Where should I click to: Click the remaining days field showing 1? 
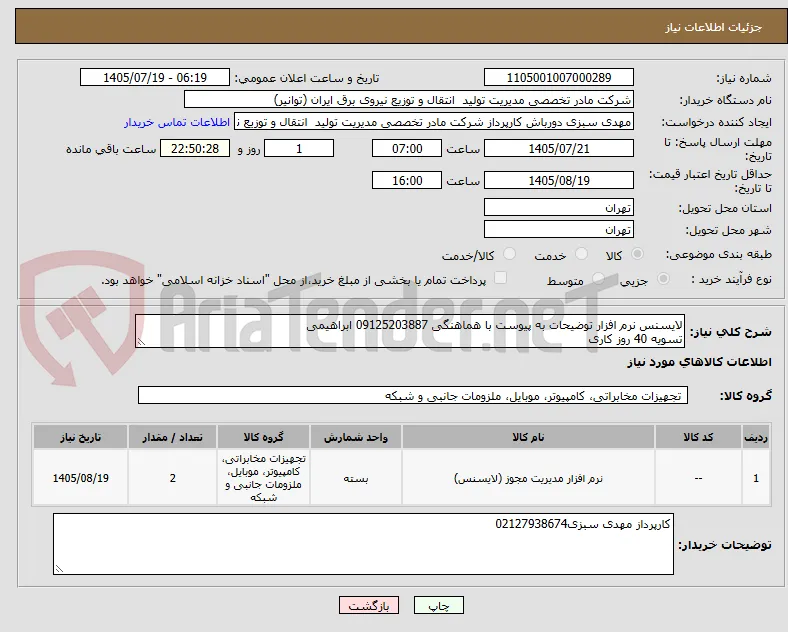(x=299, y=148)
